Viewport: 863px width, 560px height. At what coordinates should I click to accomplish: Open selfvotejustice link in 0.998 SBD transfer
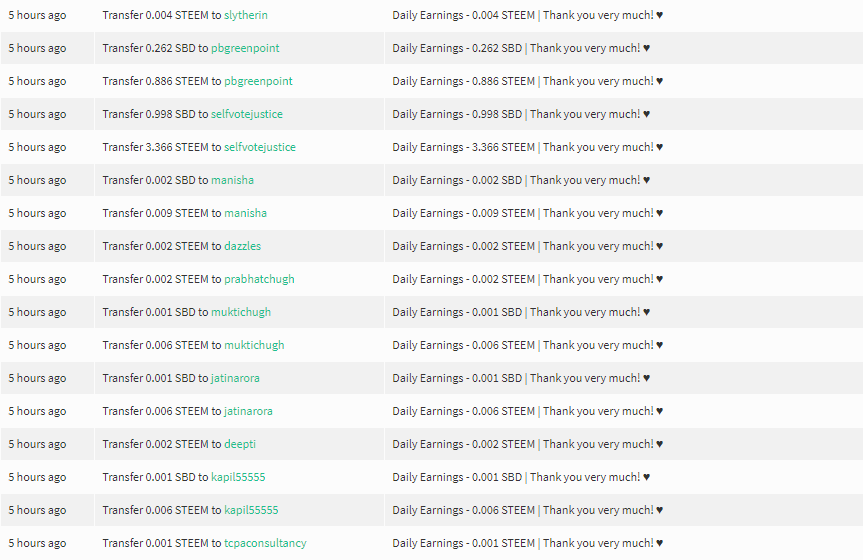247,114
